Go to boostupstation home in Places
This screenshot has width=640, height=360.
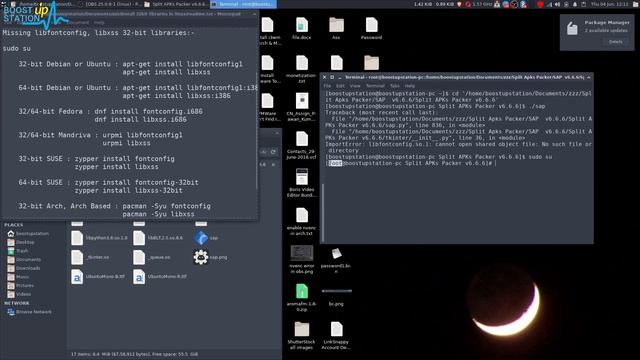28,233
